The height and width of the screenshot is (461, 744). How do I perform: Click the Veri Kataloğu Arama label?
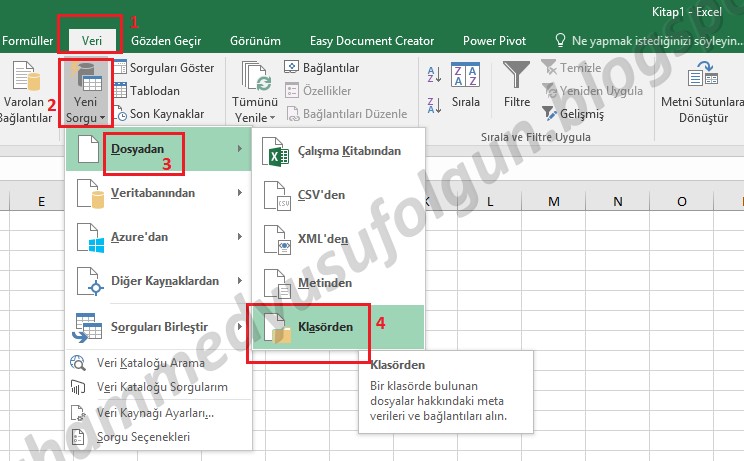click(x=151, y=363)
